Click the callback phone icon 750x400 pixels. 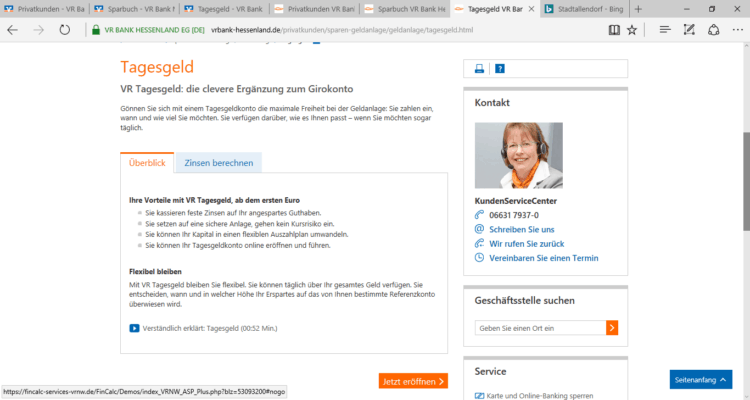click(x=479, y=243)
